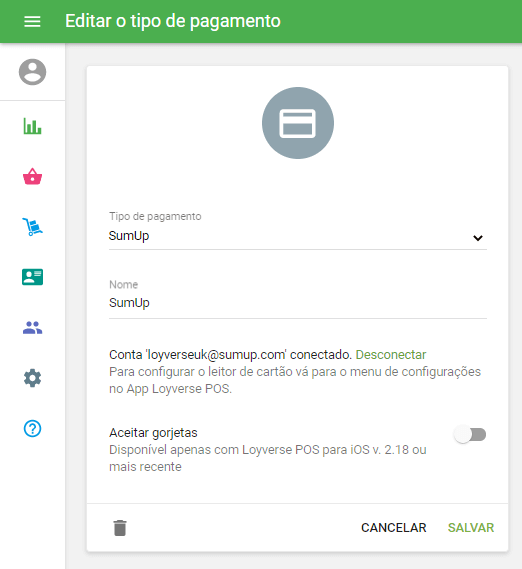Viewport: 522px width, 569px height.
Task: Go to Reports bar chart icon
Action: [32, 126]
